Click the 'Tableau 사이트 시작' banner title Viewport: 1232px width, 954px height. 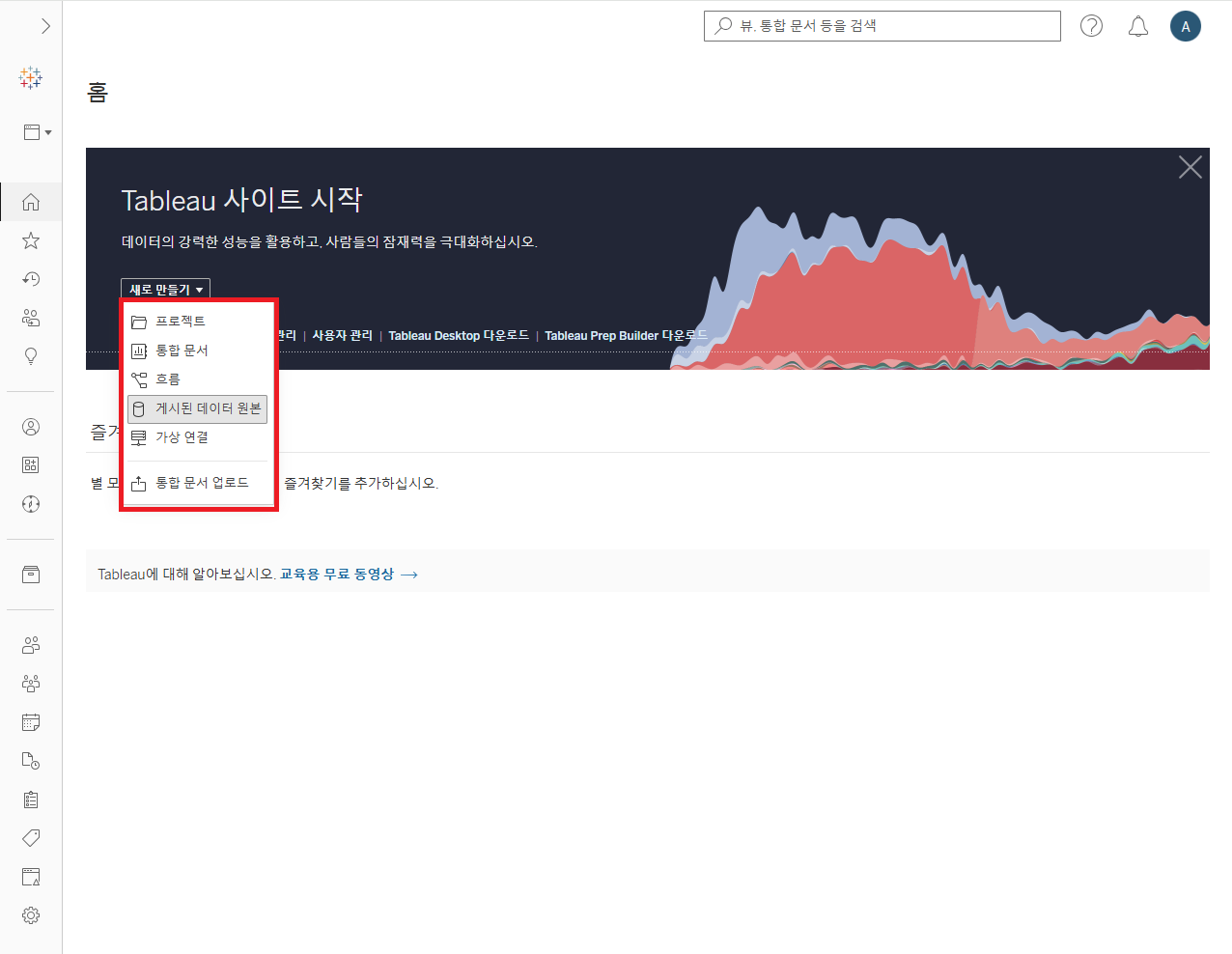pyautogui.click(x=242, y=200)
